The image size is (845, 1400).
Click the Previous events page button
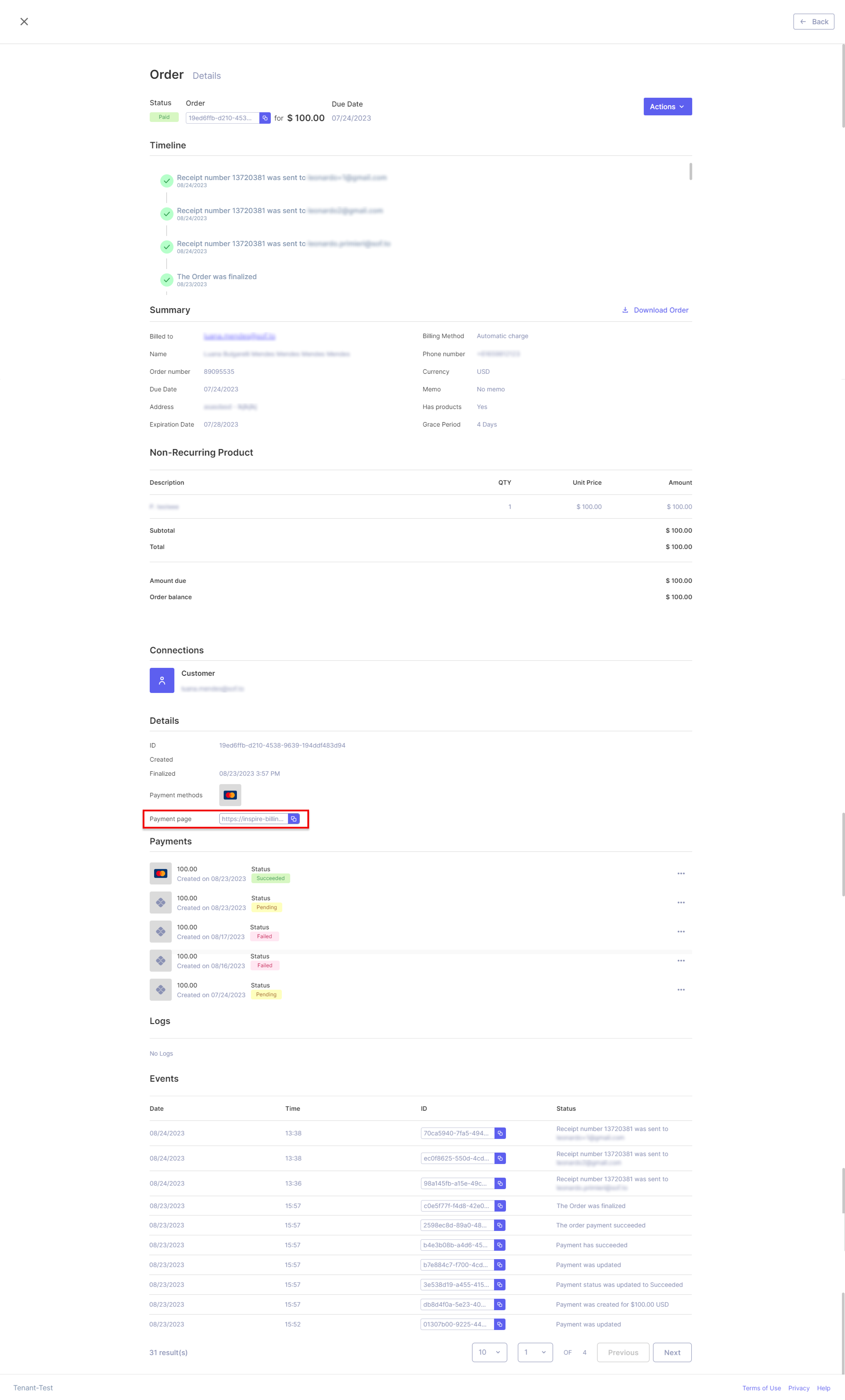click(623, 1352)
